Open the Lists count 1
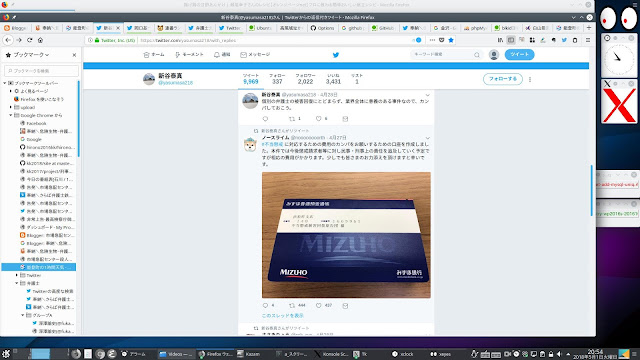640x360 pixels. (x=357, y=79)
